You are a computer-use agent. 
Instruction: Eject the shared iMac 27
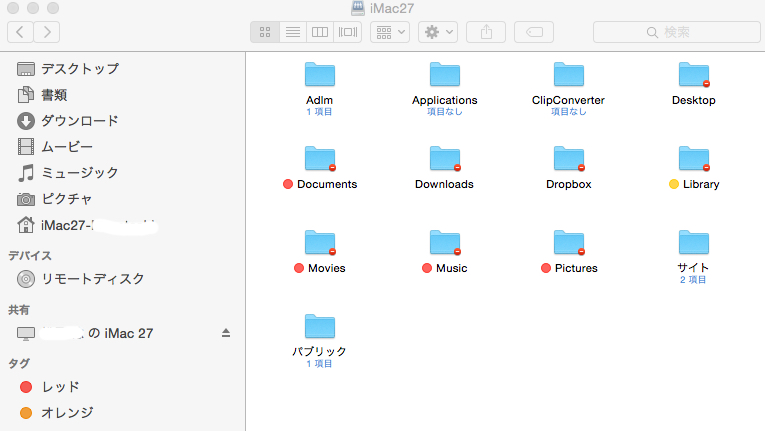point(225,333)
